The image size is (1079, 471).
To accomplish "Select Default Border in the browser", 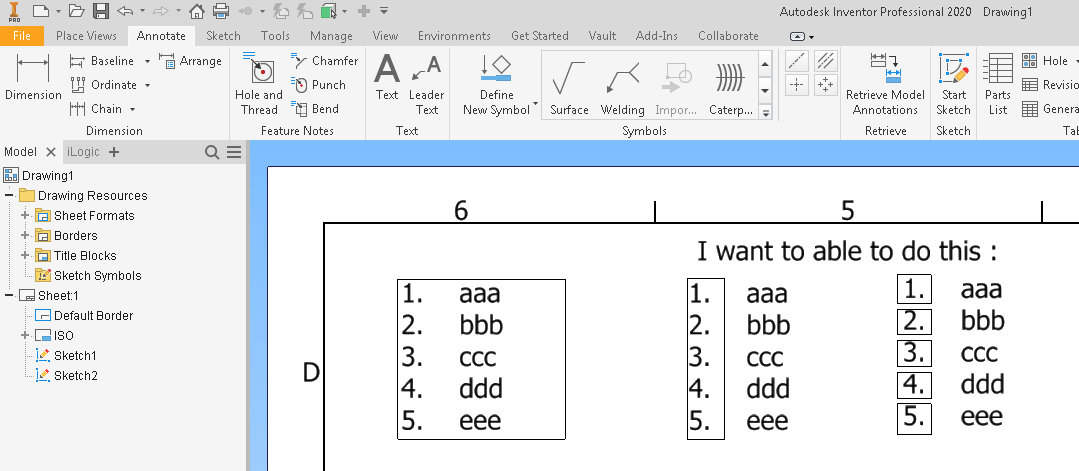I will pyautogui.click(x=84, y=315).
